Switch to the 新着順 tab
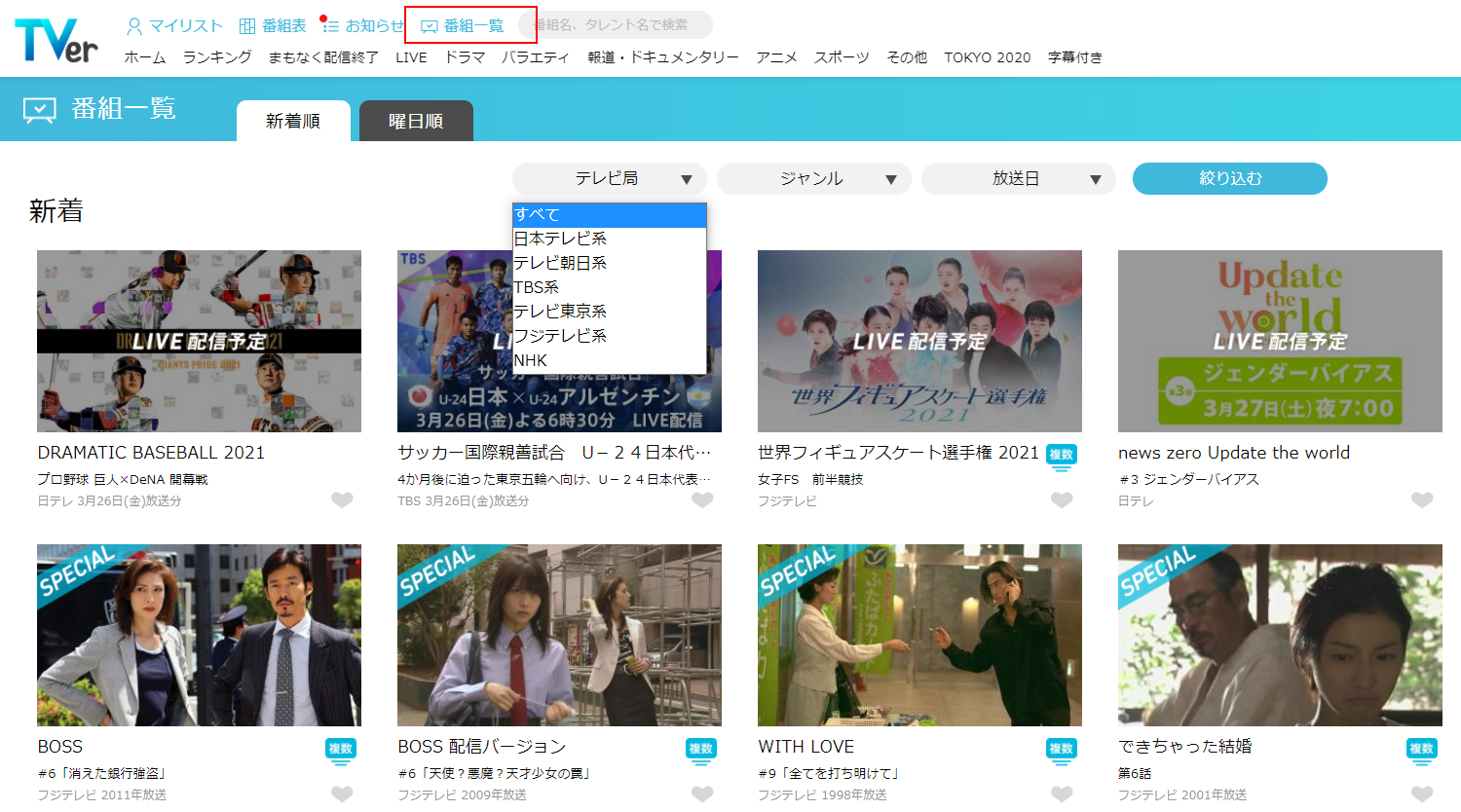 click(x=293, y=121)
